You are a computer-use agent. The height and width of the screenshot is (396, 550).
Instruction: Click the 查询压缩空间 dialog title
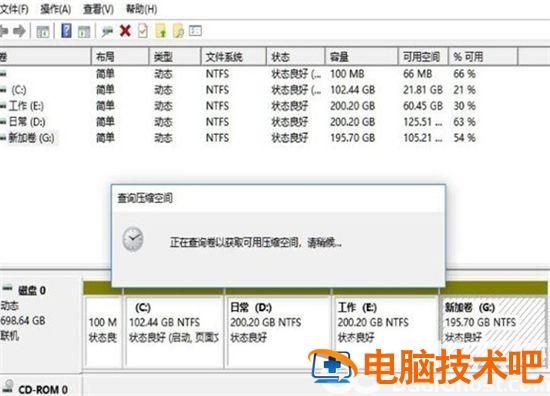[145, 198]
